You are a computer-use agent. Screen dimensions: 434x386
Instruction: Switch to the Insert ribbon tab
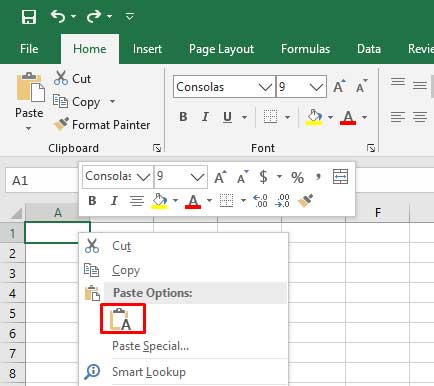tap(147, 49)
